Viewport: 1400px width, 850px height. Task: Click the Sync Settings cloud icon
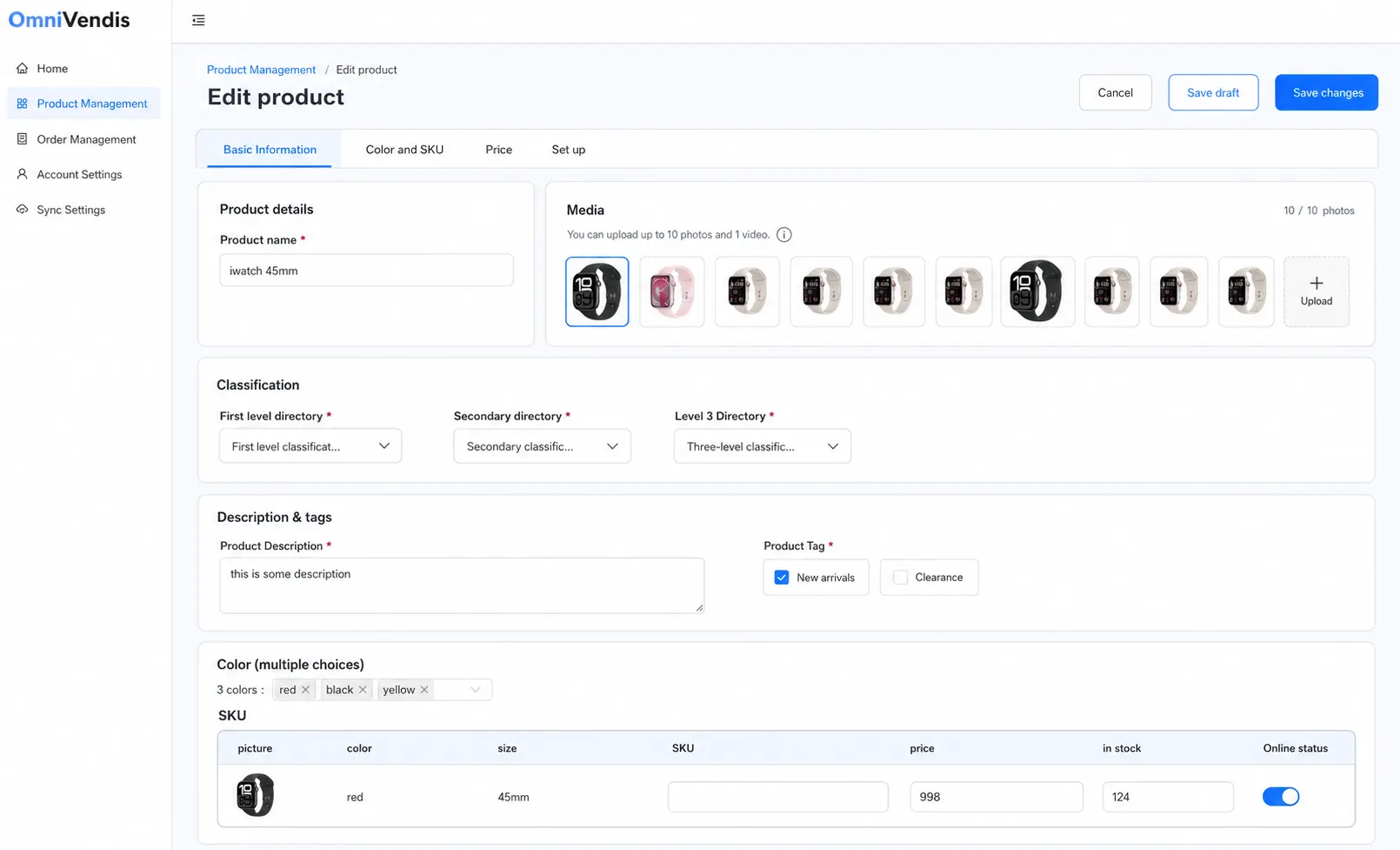23,210
